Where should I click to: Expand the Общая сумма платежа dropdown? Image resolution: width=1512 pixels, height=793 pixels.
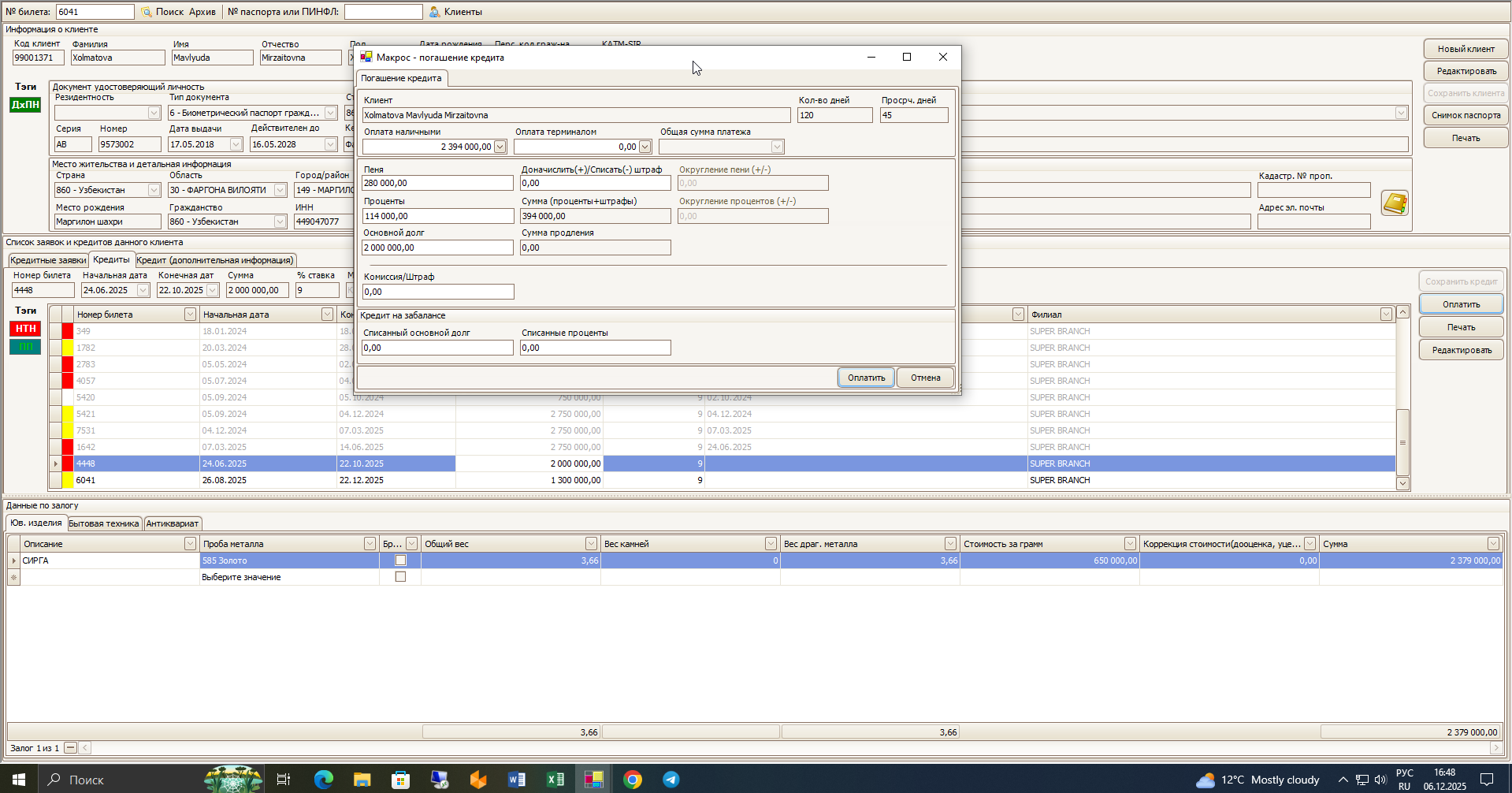(x=777, y=147)
